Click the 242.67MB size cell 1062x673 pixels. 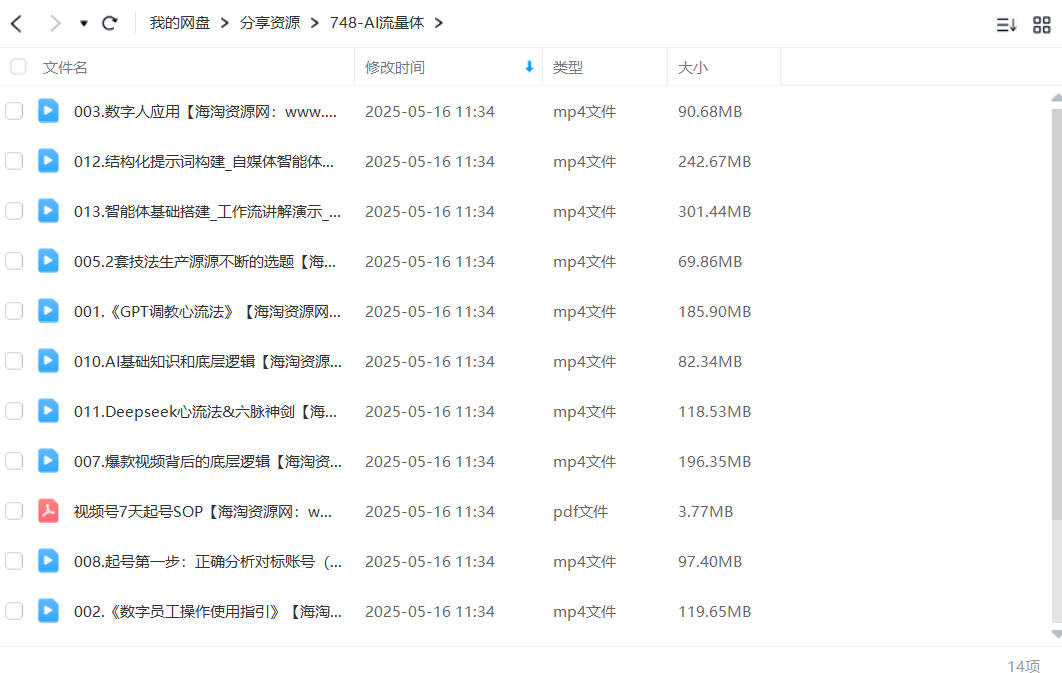point(715,162)
